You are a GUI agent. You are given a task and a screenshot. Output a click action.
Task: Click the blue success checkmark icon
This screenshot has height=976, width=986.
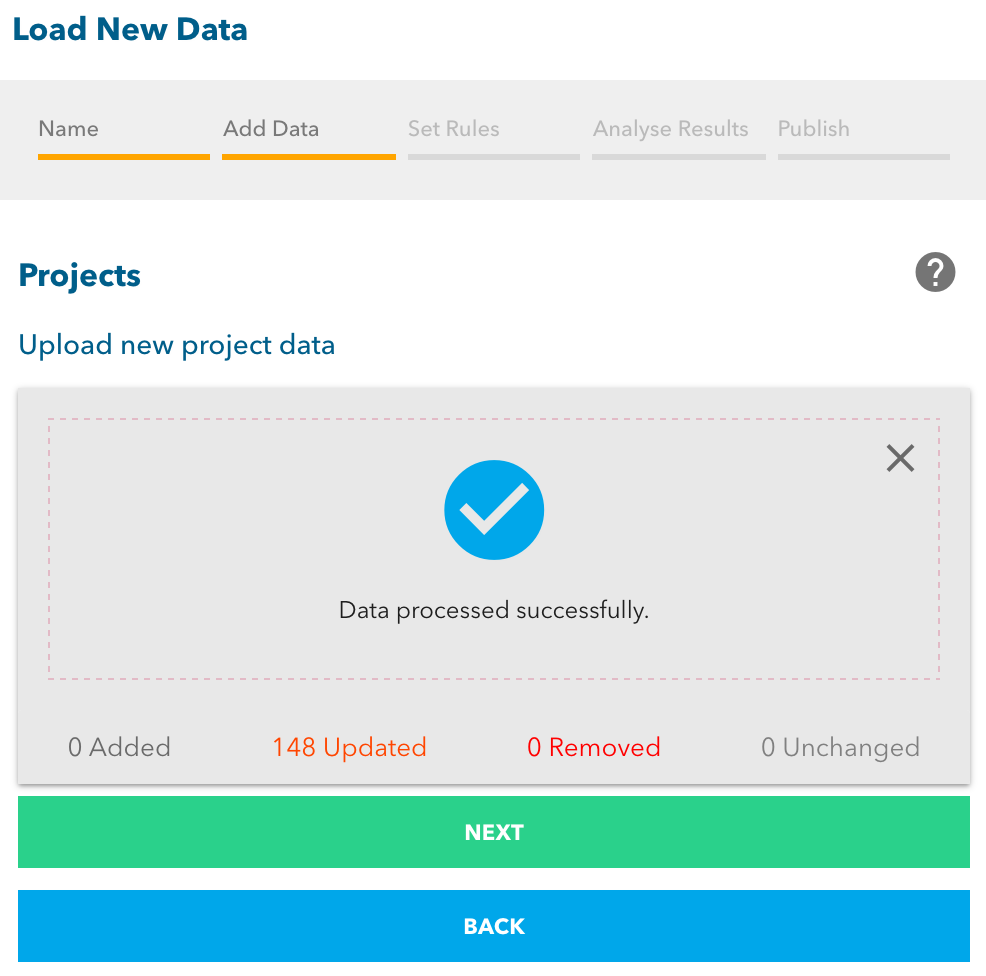pos(494,510)
